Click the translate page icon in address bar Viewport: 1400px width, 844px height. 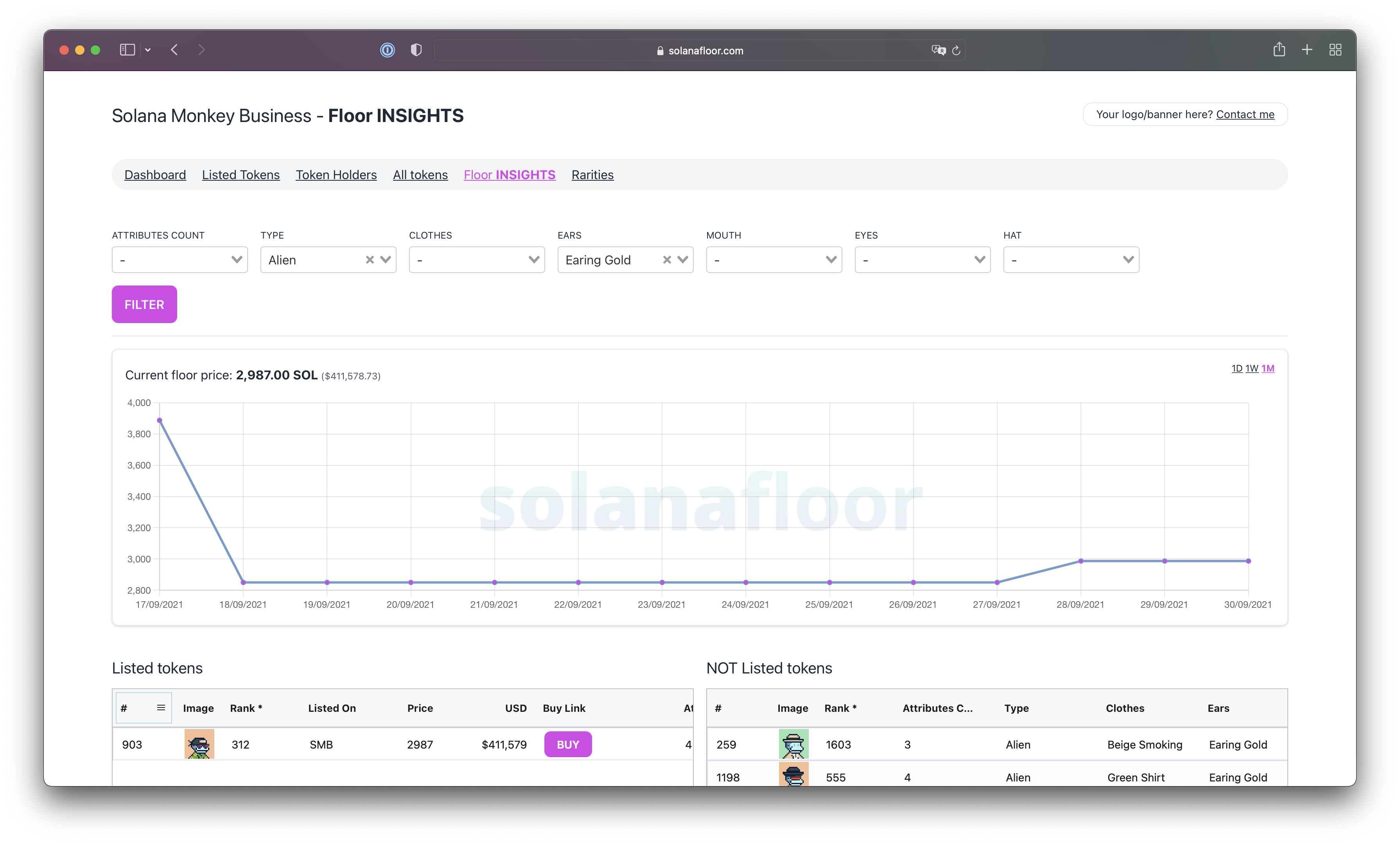pos(938,50)
